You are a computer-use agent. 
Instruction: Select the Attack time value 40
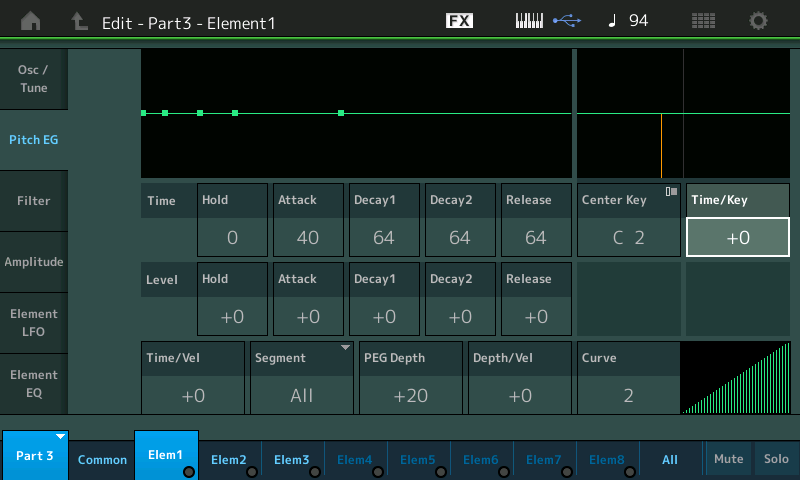308,238
